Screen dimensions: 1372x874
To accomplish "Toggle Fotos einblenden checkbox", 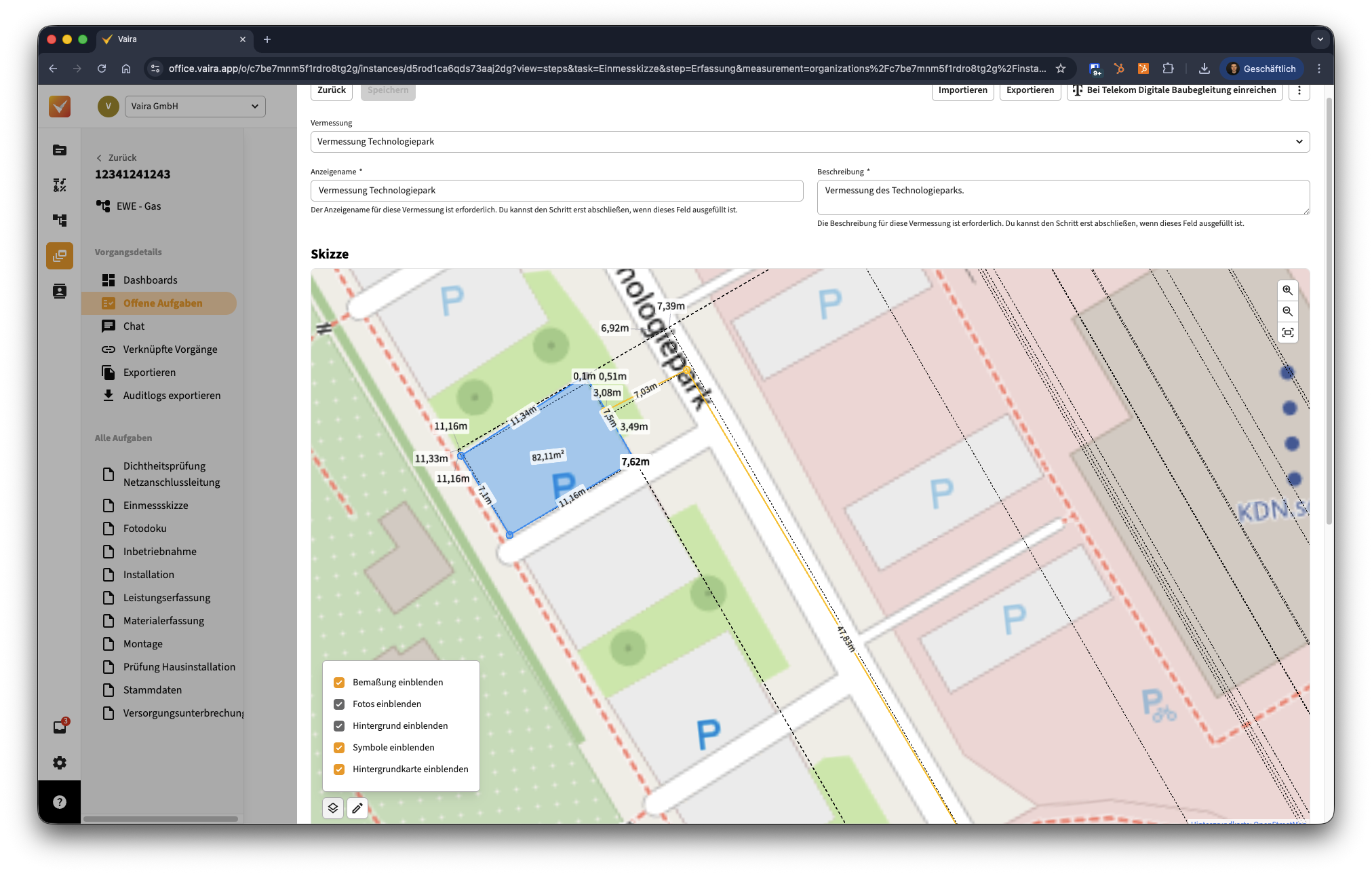I will click(x=339, y=704).
